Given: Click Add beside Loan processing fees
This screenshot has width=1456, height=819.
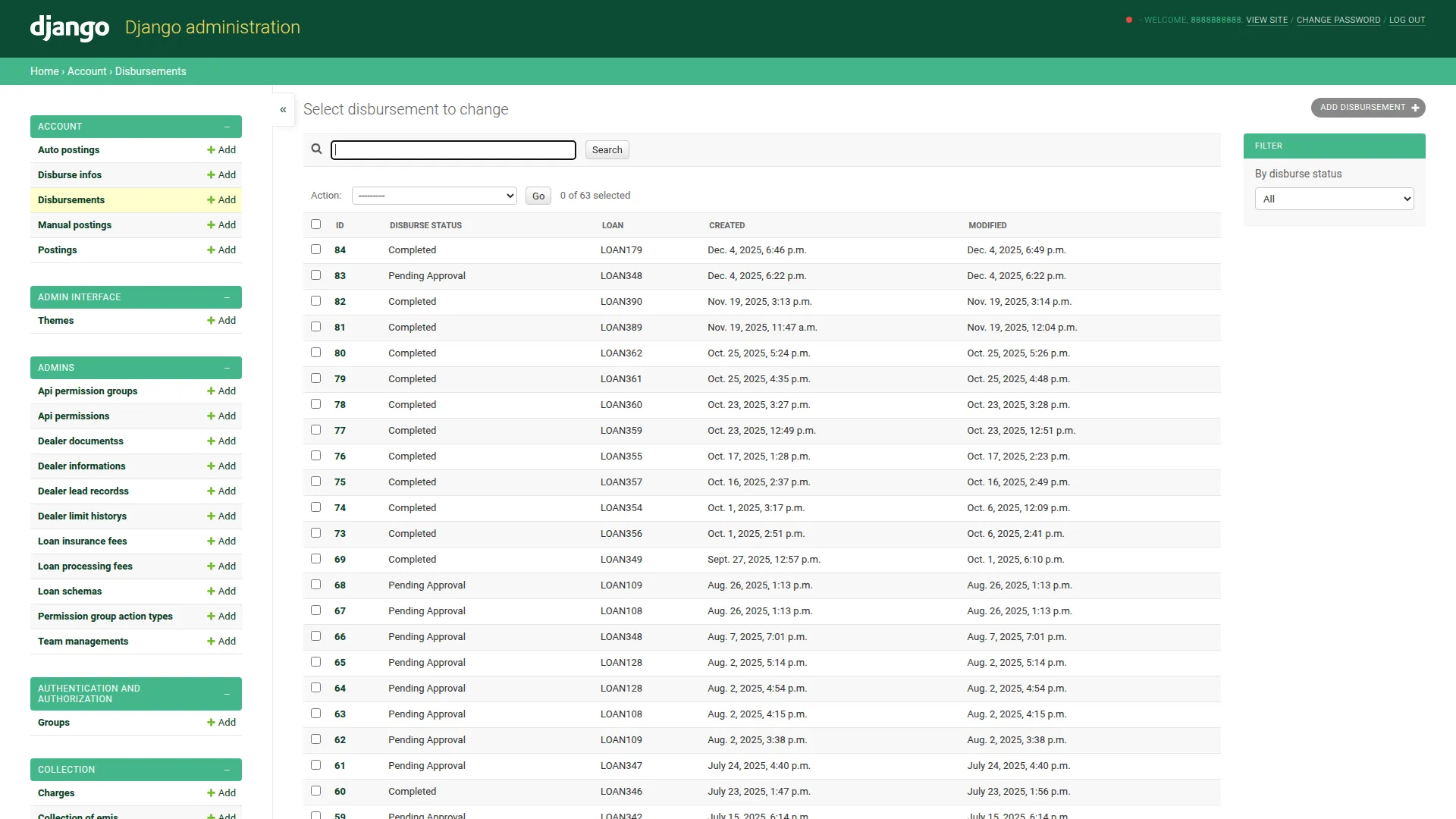Looking at the screenshot, I should pos(221,566).
